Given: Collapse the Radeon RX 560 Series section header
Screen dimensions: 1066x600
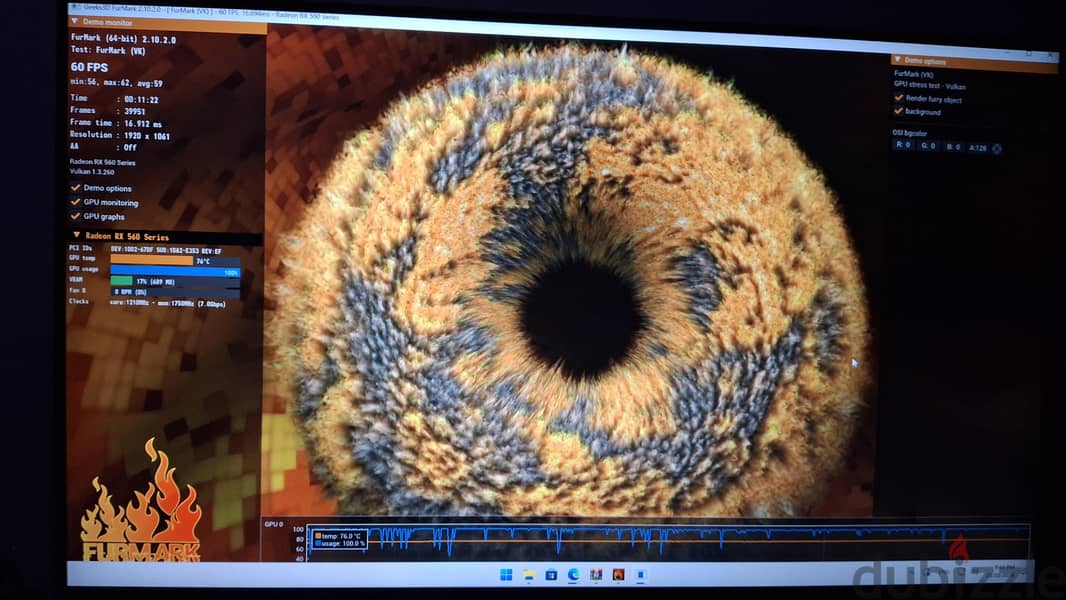Looking at the screenshot, I should 76,235.
